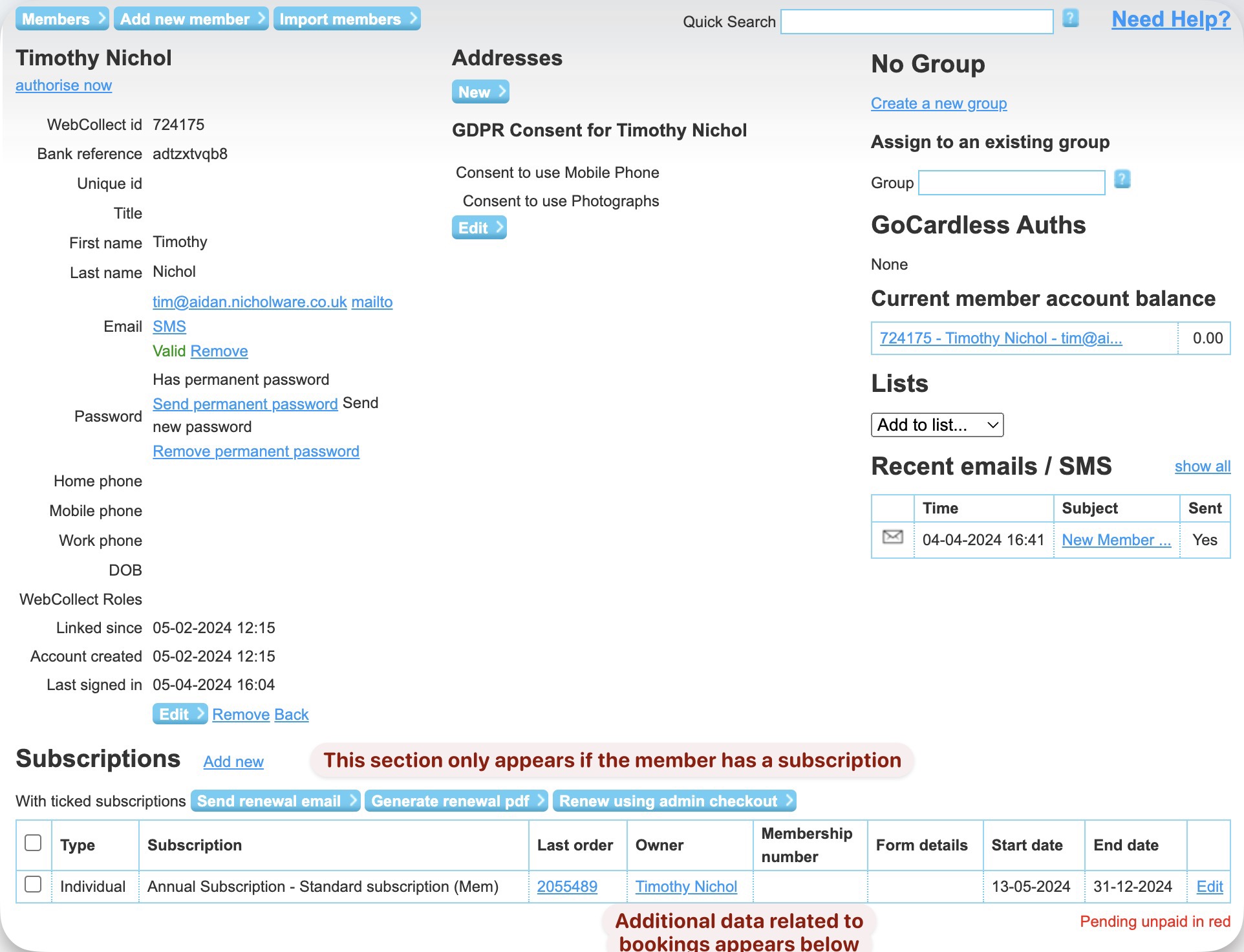Image resolution: width=1244 pixels, height=952 pixels.
Task: Tick the select-all subscriptions header checkbox
Action: [x=33, y=843]
